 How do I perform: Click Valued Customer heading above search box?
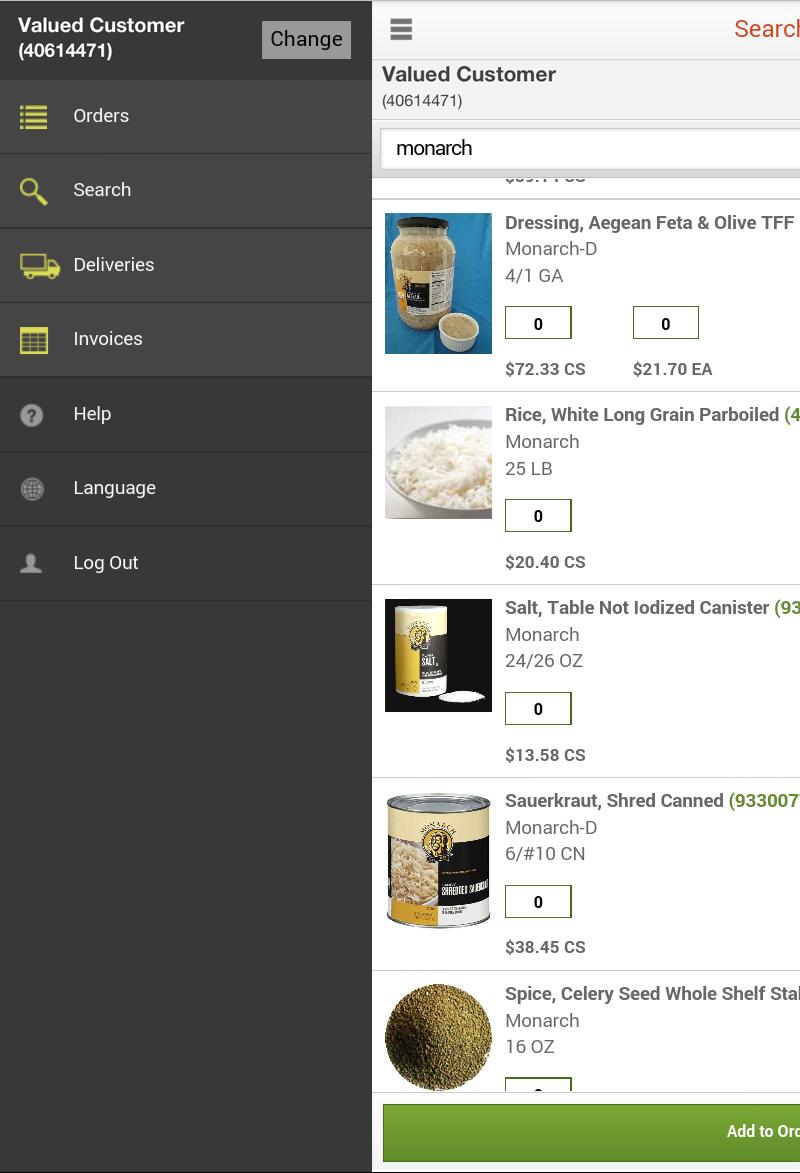(x=468, y=75)
